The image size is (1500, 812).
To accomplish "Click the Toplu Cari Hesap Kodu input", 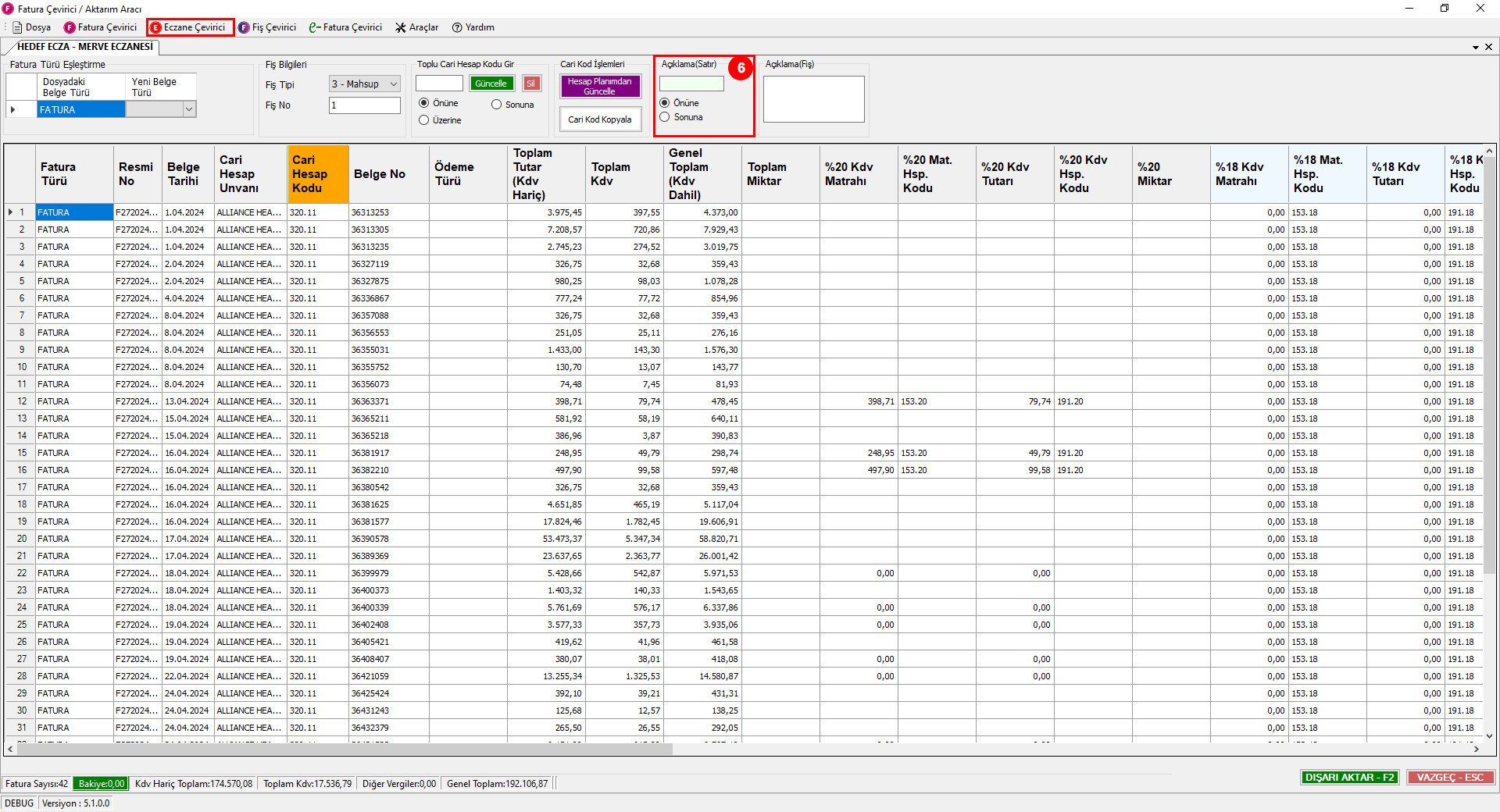I will click(x=439, y=84).
